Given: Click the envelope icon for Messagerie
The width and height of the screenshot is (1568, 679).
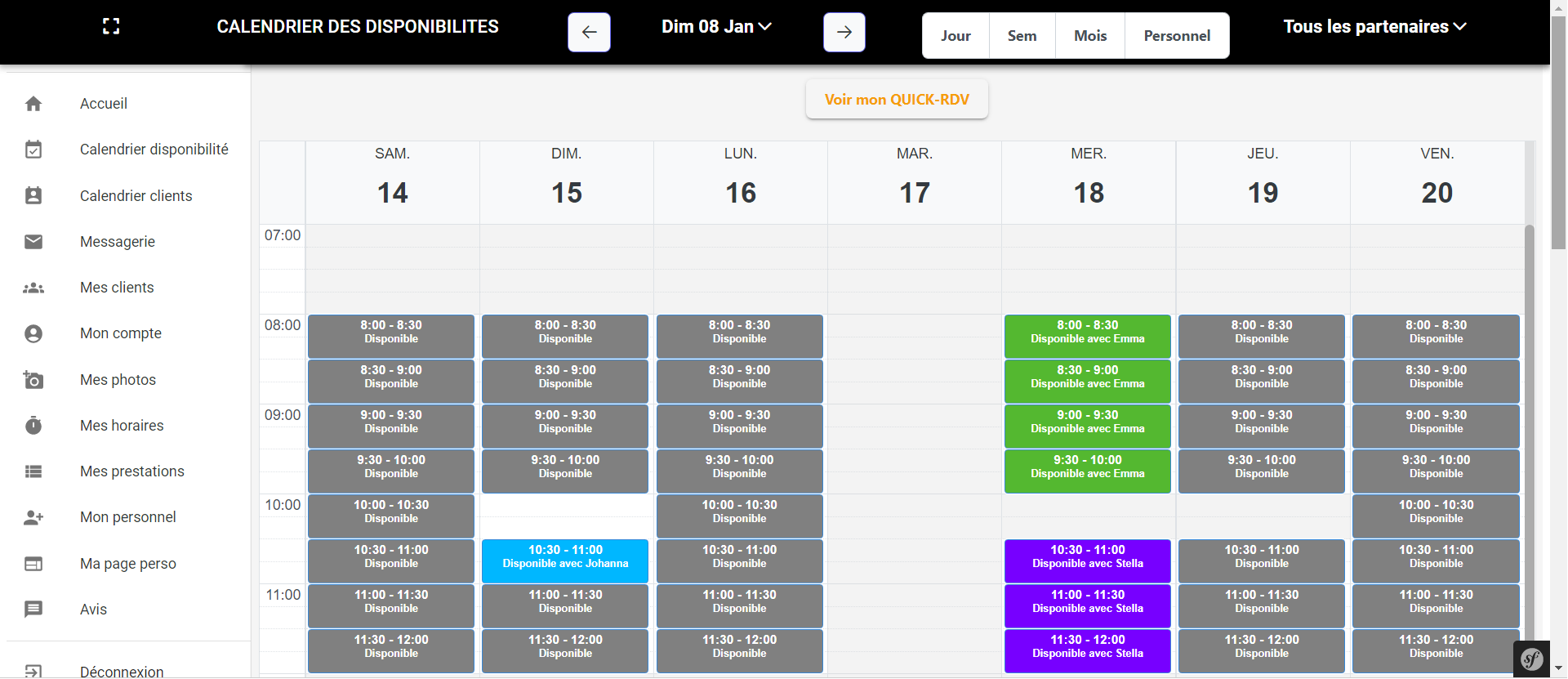Looking at the screenshot, I should pyautogui.click(x=33, y=242).
